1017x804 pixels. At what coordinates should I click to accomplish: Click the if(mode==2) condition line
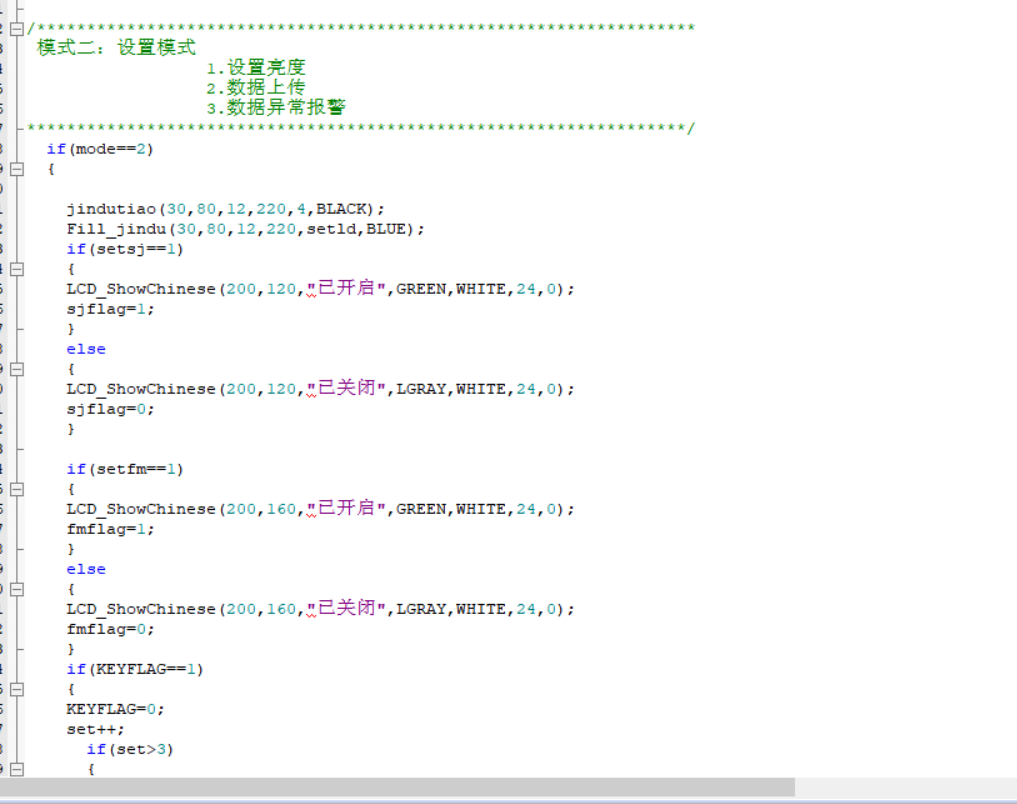tap(99, 149)
